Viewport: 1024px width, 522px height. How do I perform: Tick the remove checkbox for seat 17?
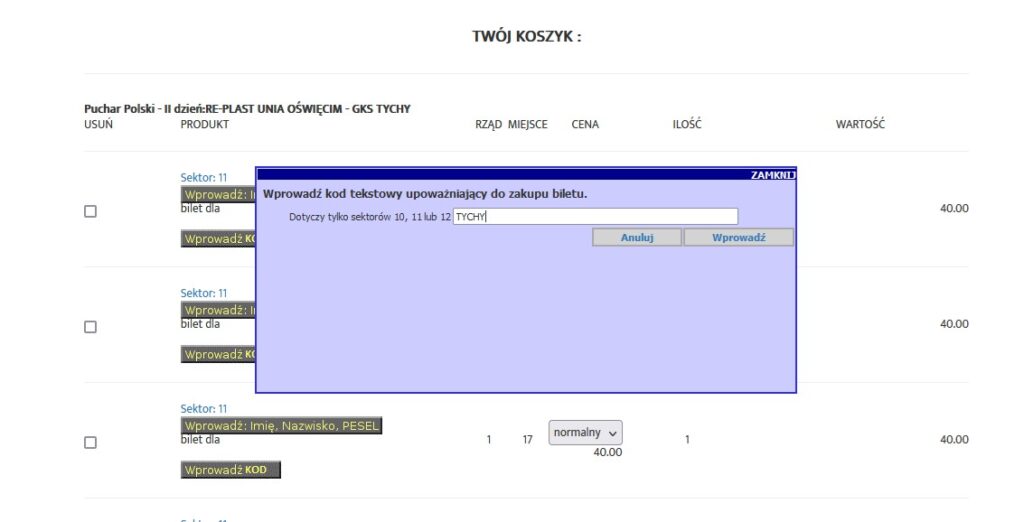91,442
